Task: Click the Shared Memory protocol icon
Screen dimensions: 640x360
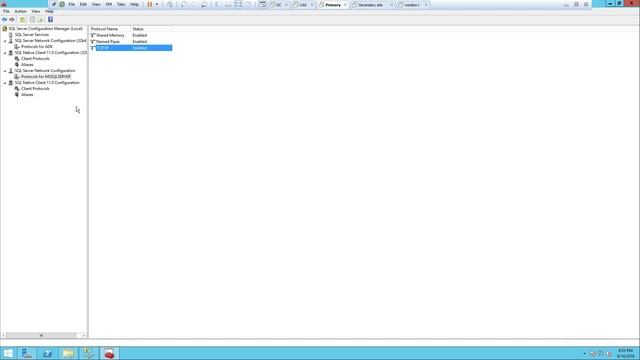Action: [x=93, y=36]
